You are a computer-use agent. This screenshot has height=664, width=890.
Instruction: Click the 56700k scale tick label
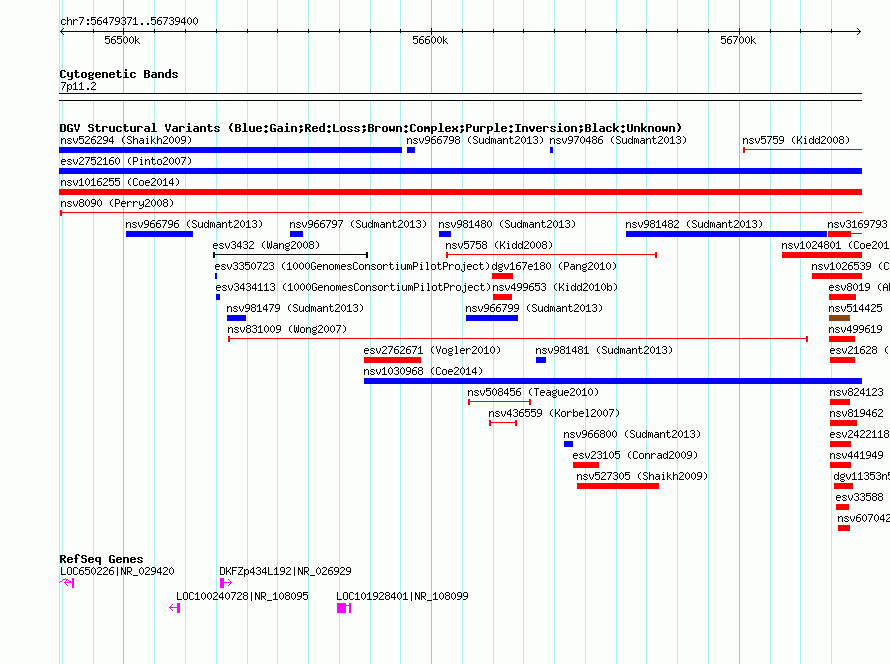click(x=738, y=40)
